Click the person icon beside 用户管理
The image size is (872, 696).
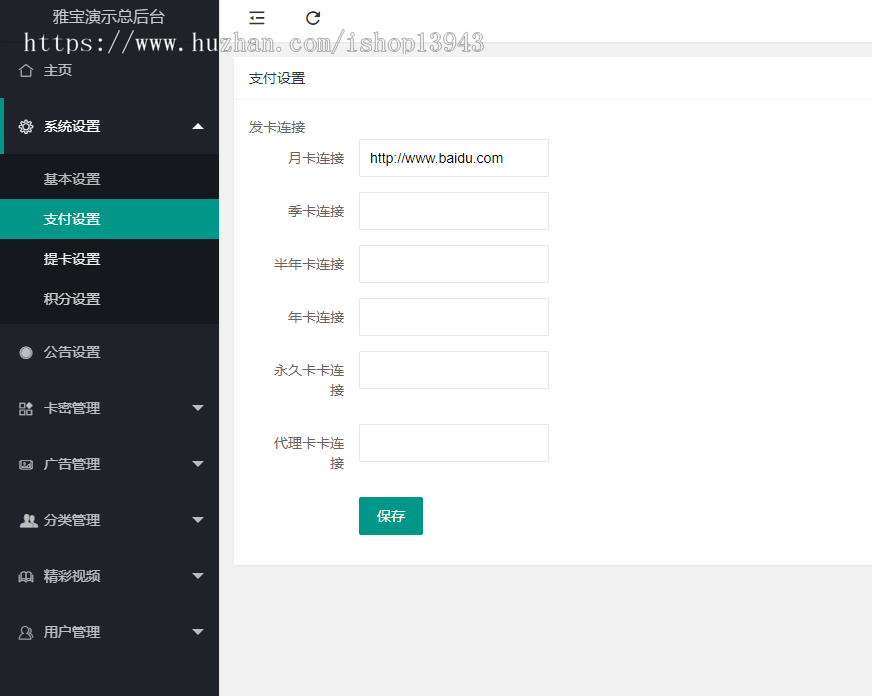pyautogui.click(x=26, y=632)
